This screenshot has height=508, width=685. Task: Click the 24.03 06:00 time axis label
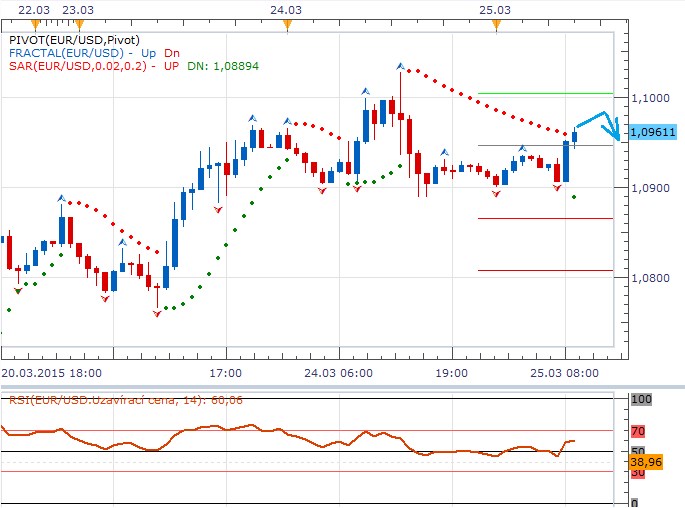[x=338, y=372]
